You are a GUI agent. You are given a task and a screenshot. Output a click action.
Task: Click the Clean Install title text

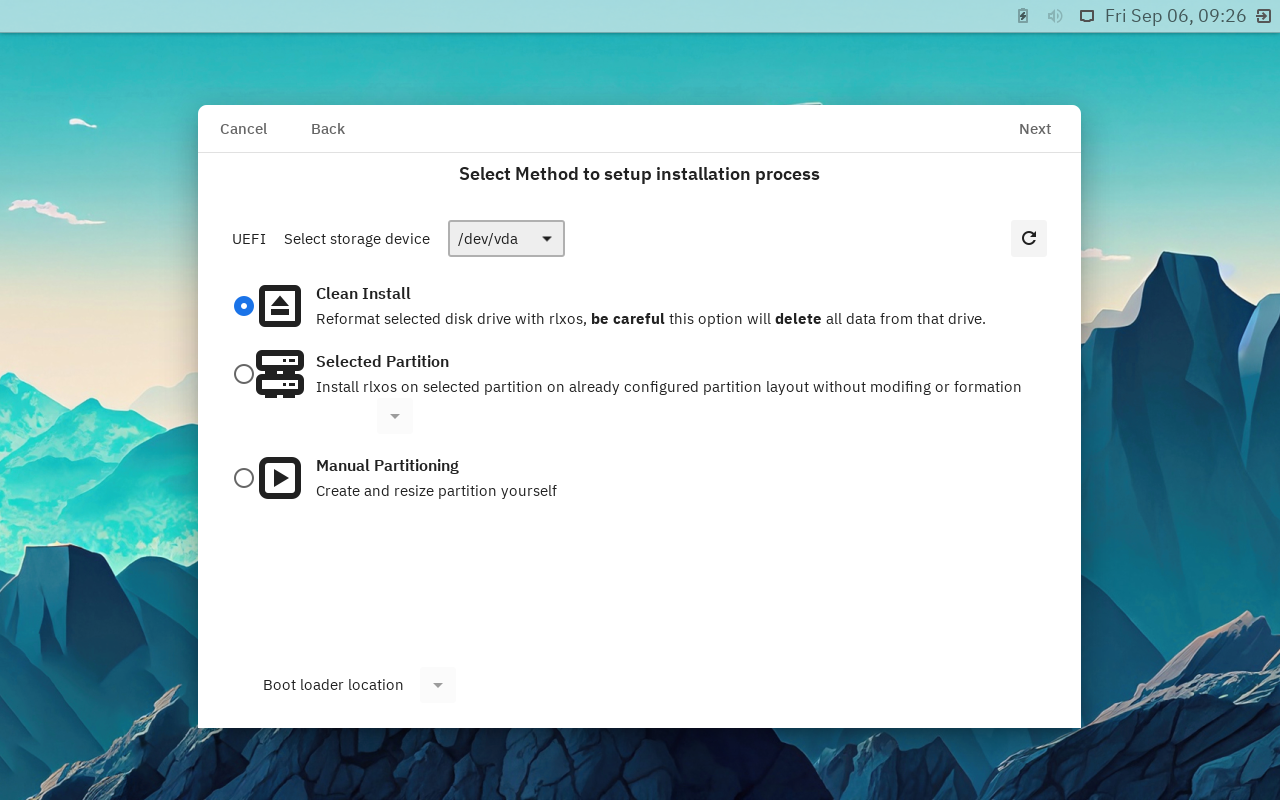point(363,294)
